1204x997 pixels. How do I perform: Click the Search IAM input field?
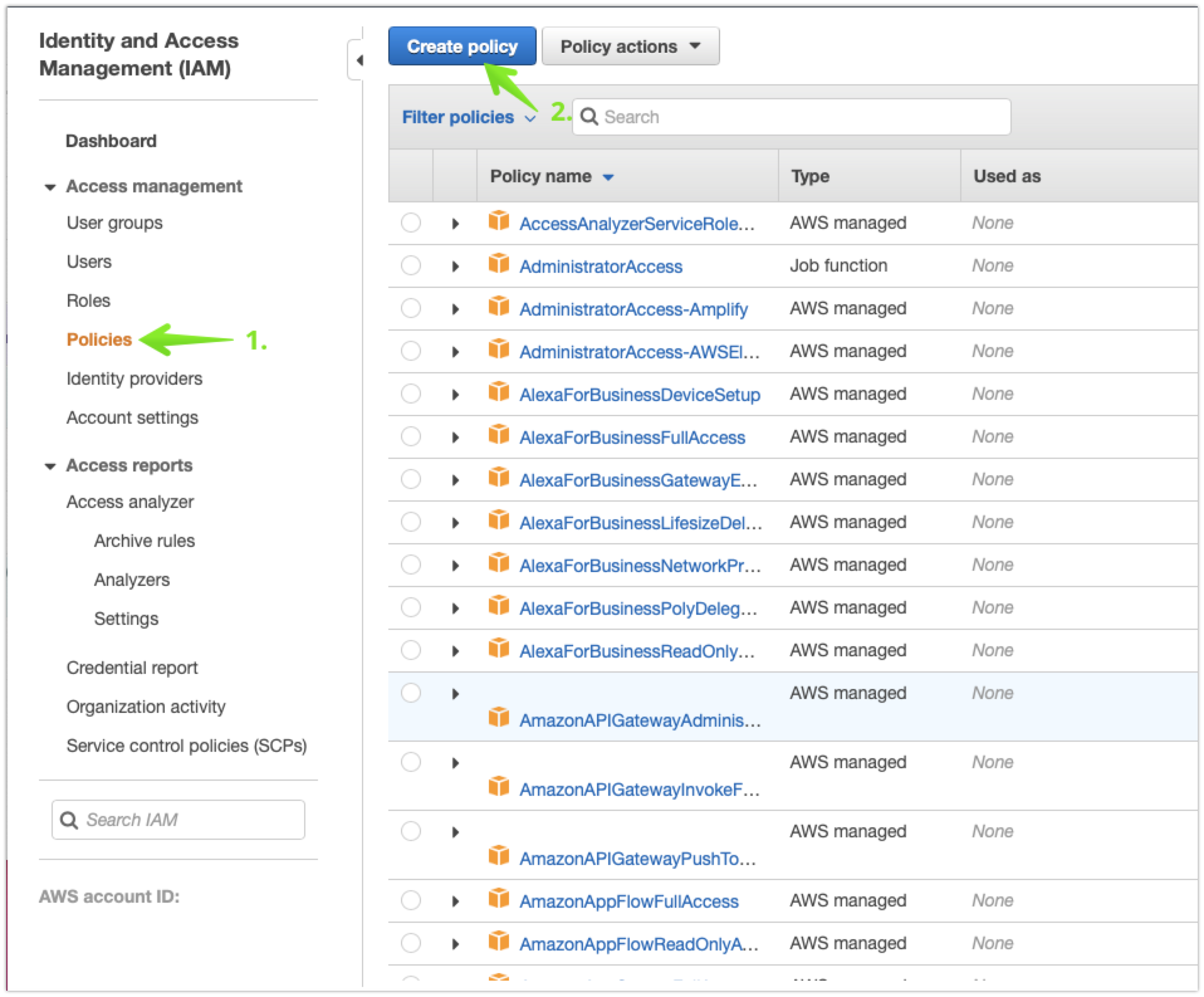(178, 820)
